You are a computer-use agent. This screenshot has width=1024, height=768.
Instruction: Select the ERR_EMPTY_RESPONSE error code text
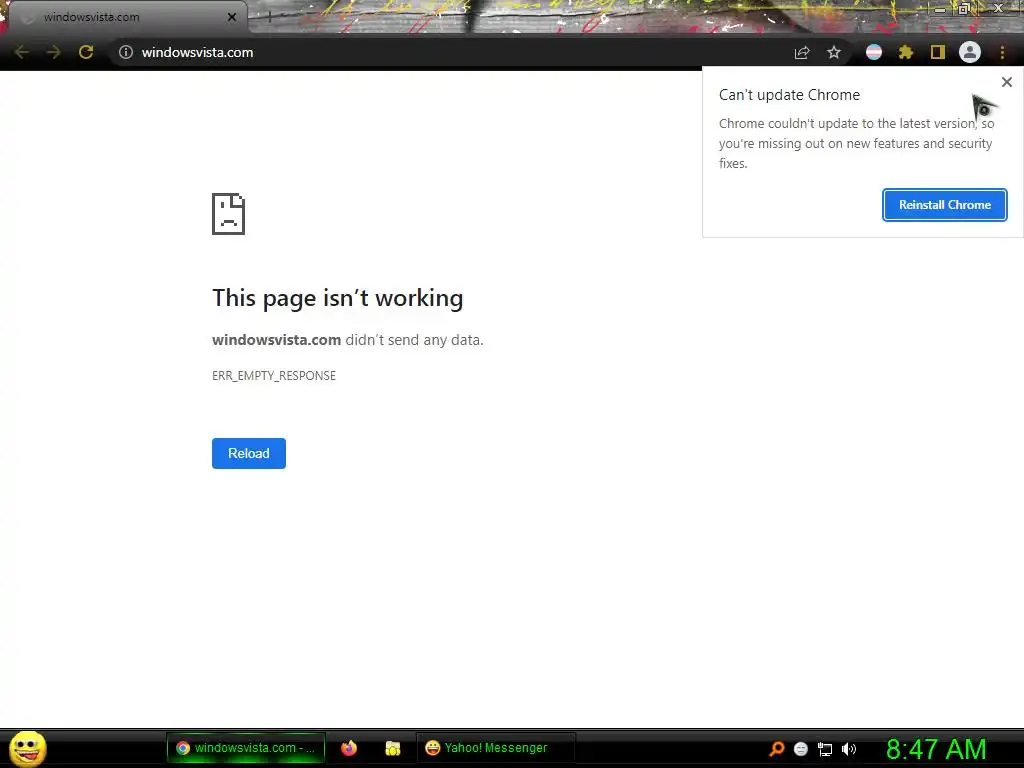[274, 376]
